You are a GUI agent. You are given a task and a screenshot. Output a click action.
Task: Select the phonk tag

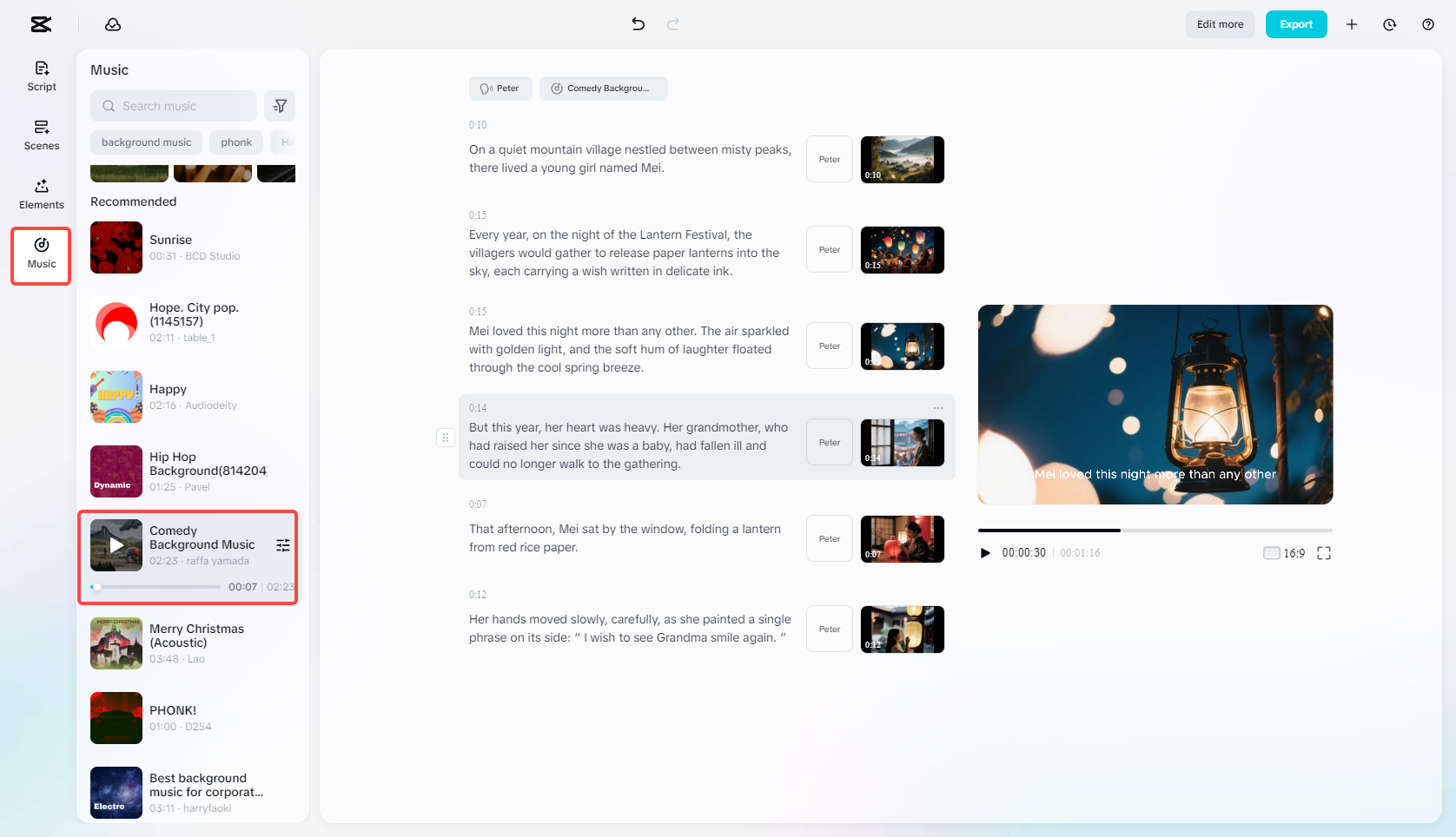point(235,142)
